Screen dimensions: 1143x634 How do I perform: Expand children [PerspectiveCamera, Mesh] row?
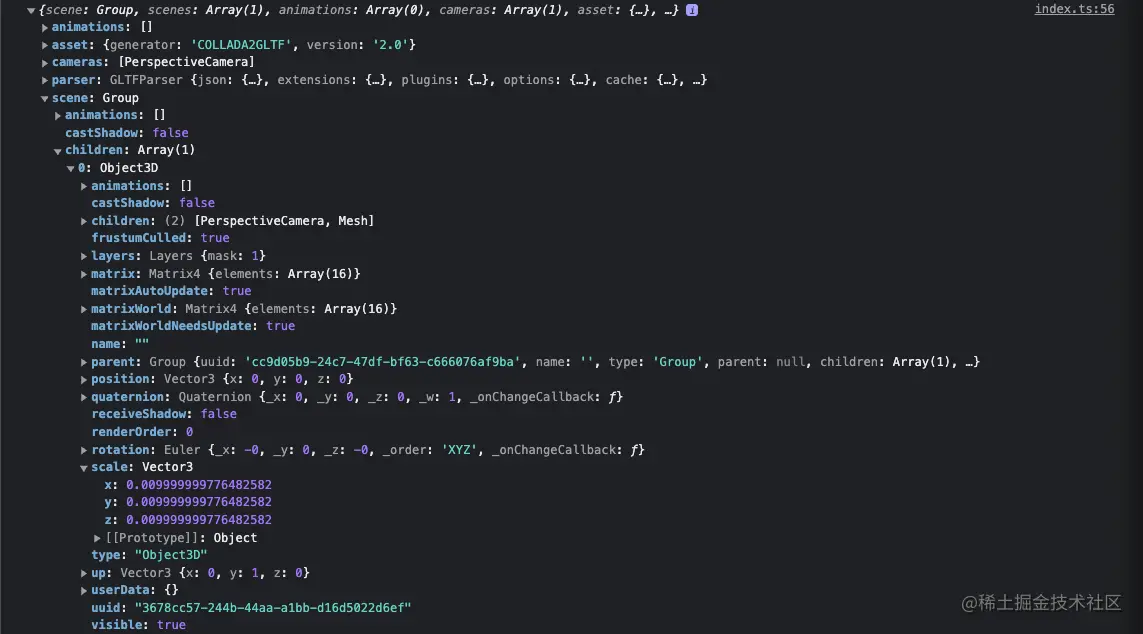point(84,221)
